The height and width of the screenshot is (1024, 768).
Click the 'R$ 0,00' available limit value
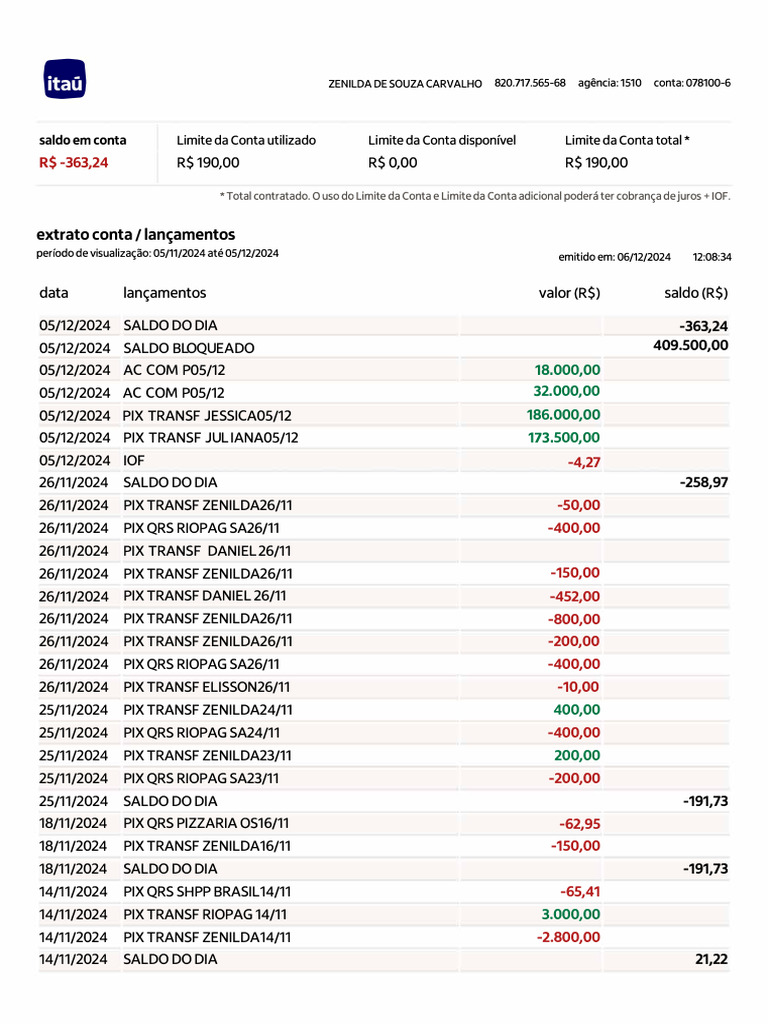[392, 163]
